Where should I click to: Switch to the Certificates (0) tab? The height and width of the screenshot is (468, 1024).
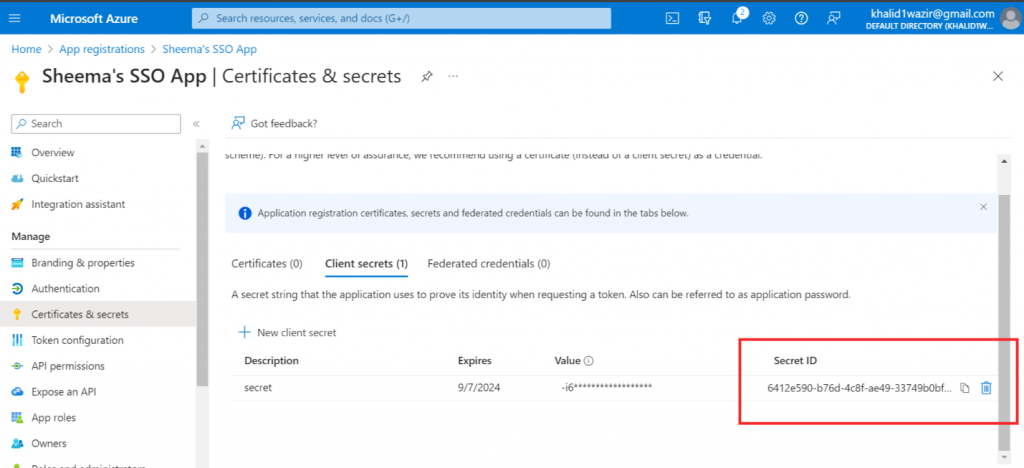point(267,264)
